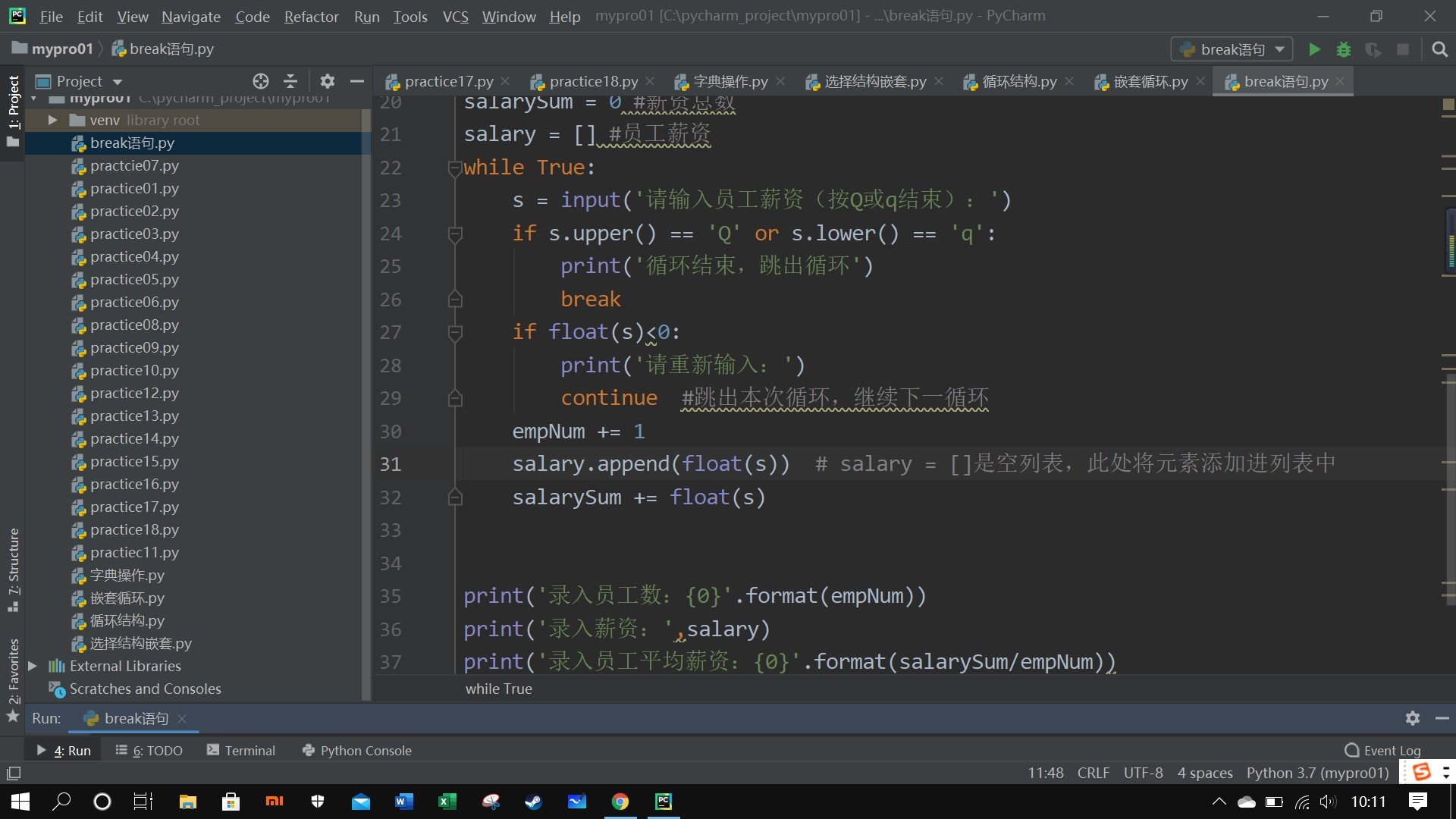Open the Navigate menu

coord(191,16)
